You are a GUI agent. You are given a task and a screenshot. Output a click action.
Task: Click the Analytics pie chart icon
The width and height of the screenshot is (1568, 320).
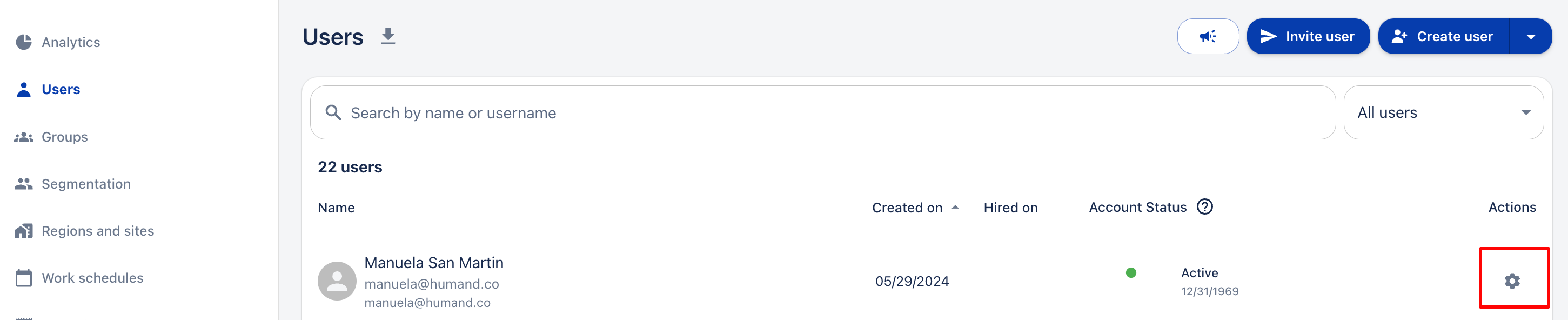click(24, 42)
